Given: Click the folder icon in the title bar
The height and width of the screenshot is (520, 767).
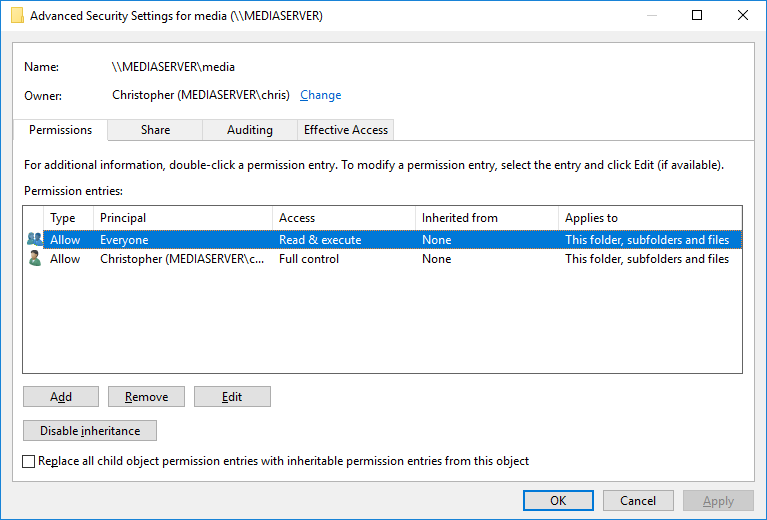Looking at the screenshot, I should [x=17, y=16].
